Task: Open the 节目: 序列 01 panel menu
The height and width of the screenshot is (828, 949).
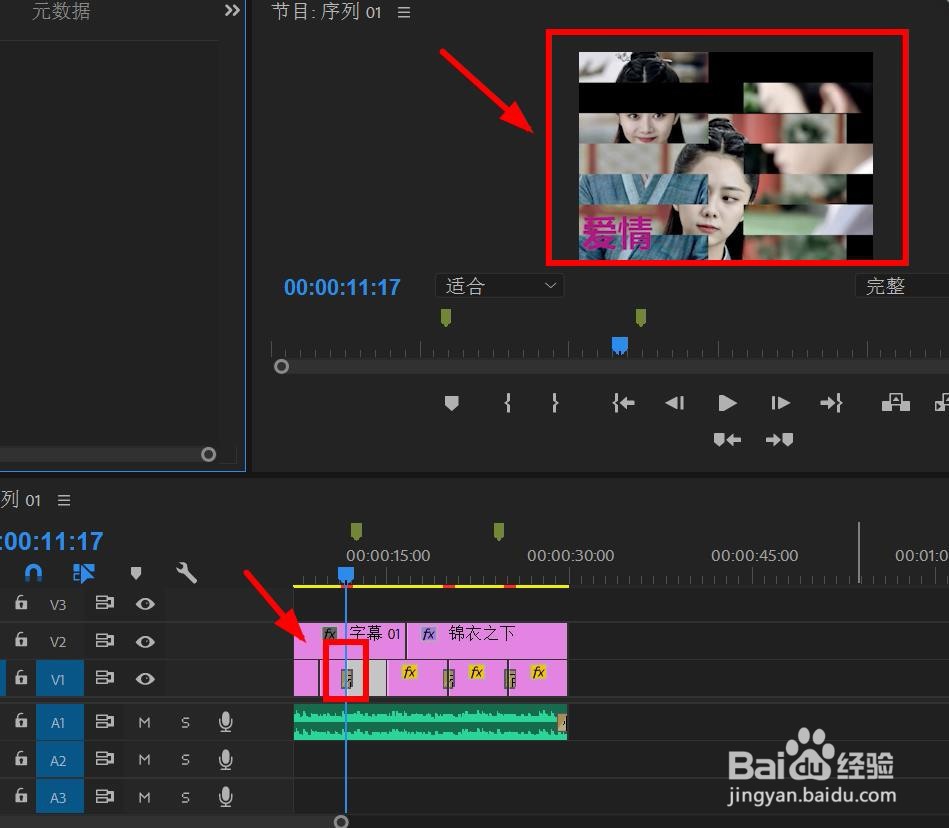Action: 404,12
